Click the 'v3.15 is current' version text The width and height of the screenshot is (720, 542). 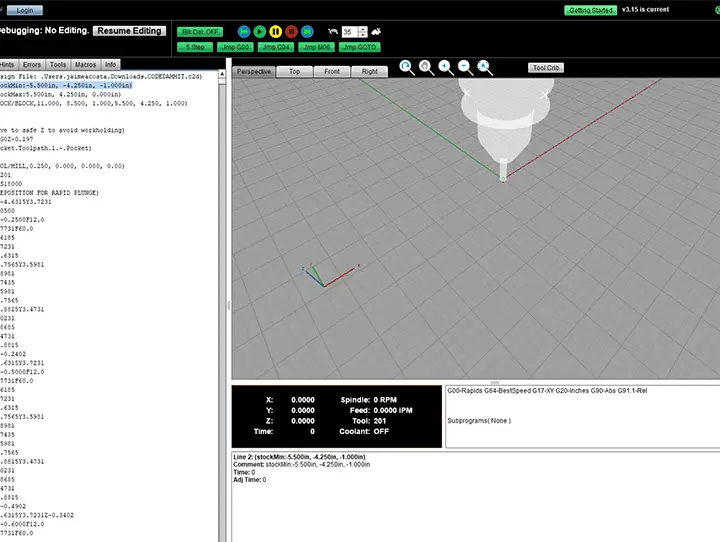click(x=645, y=9)
